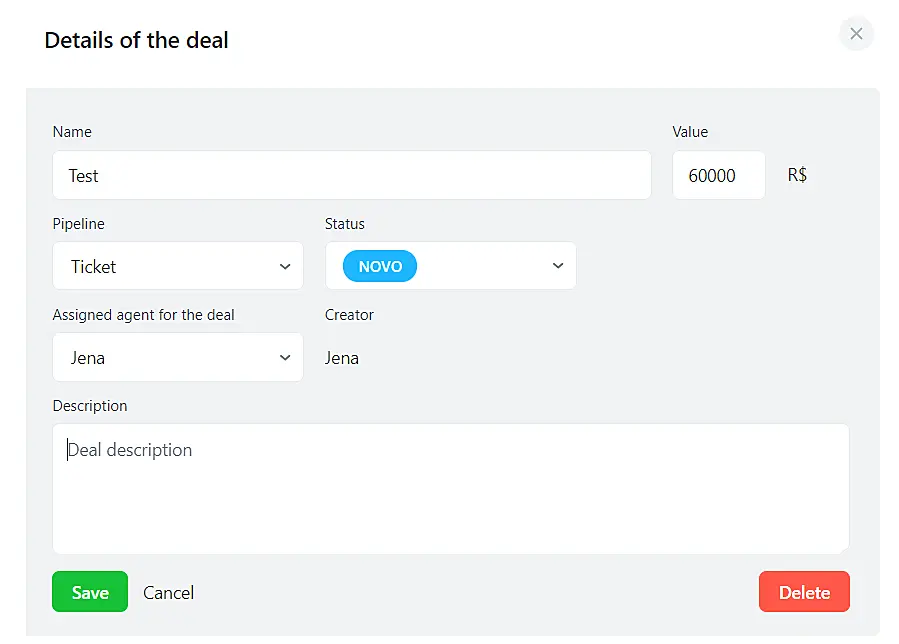The image size is (899, 644).
Task: Click the "Details of the deal" heading
Action: [137, 41]
